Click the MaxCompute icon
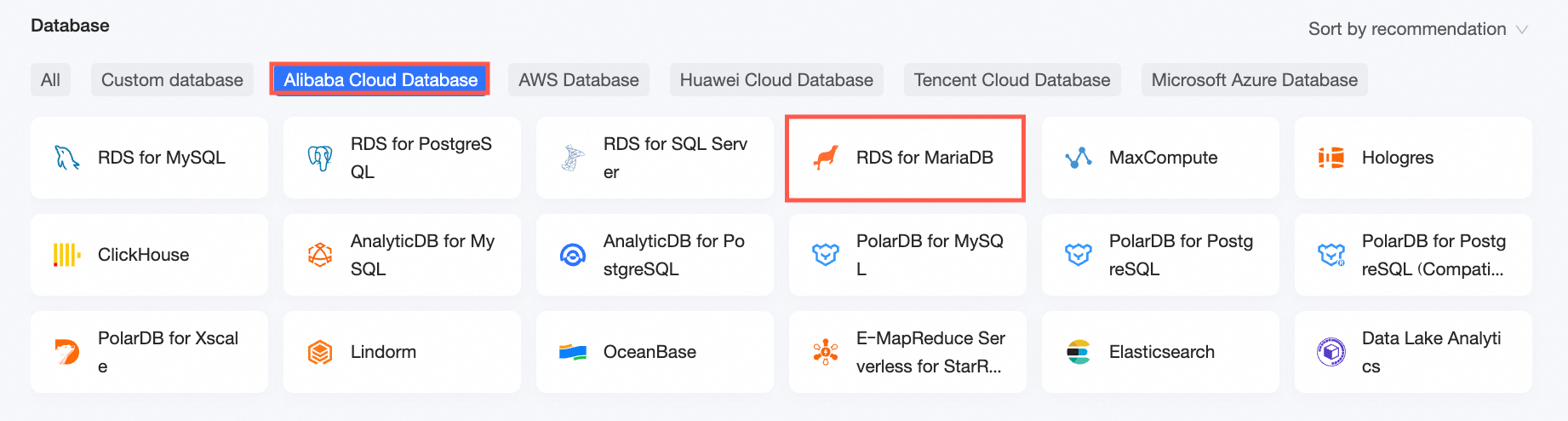The height and width of the screenshot is (421, 1568). click(x=1079, y=158)
